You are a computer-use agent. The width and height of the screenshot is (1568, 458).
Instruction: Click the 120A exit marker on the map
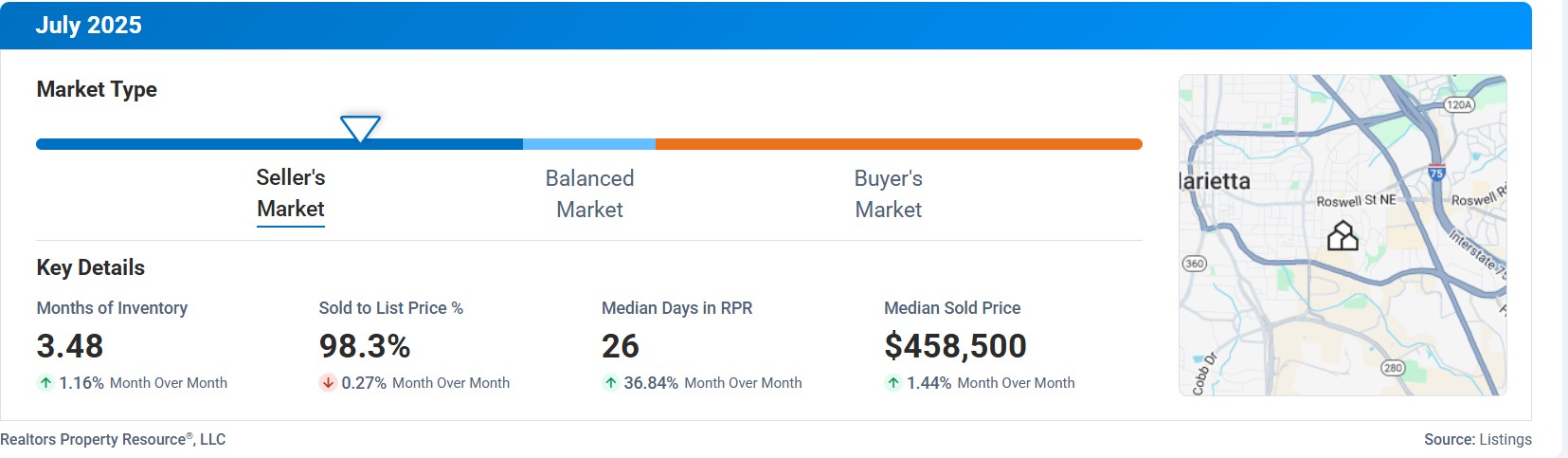pyautogui.click(x=1459, y=104)
